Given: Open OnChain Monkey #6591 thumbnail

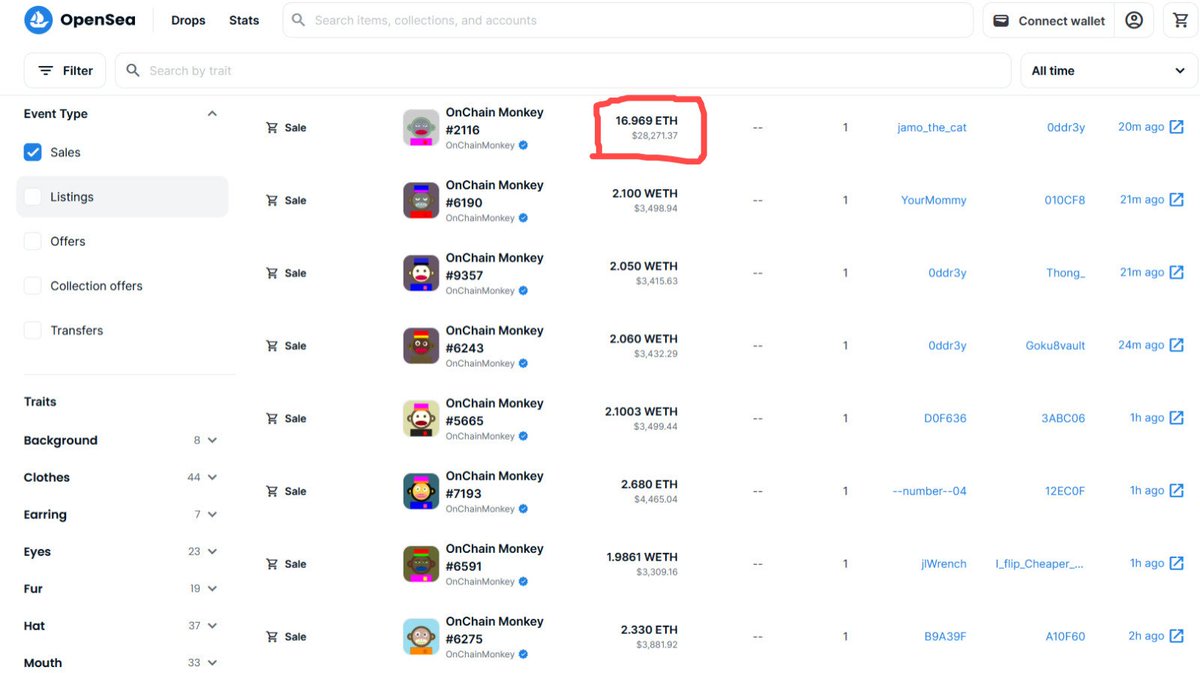Looking at the screenshot, I should [x=421, y=564].
